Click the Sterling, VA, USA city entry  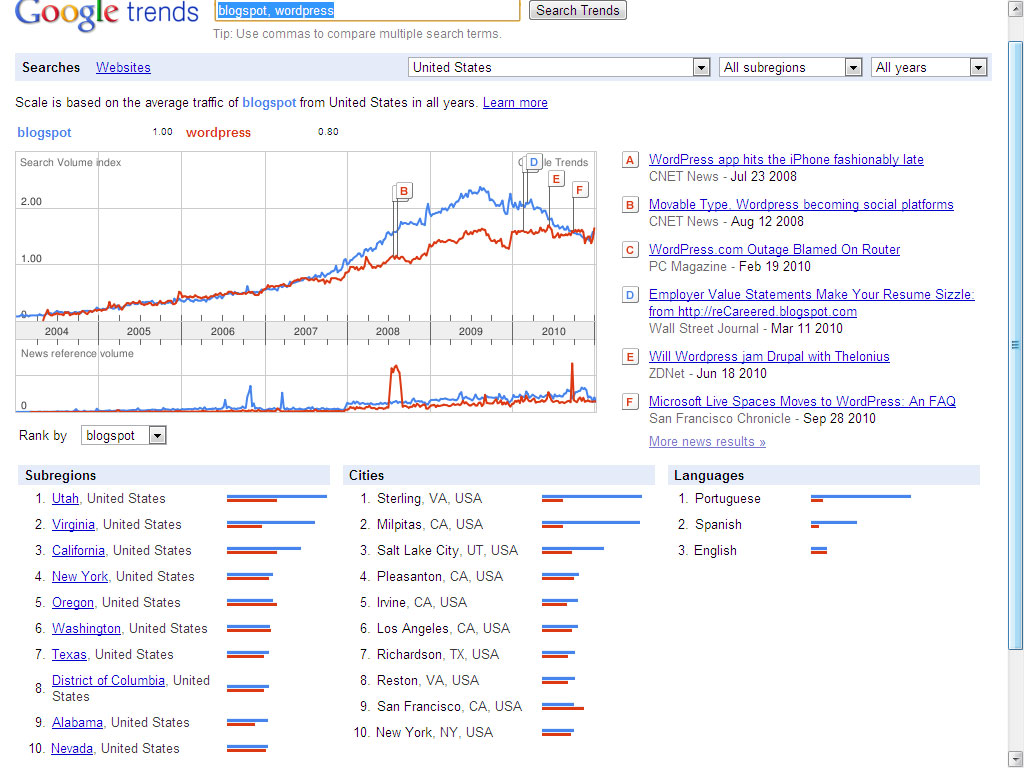429,498
